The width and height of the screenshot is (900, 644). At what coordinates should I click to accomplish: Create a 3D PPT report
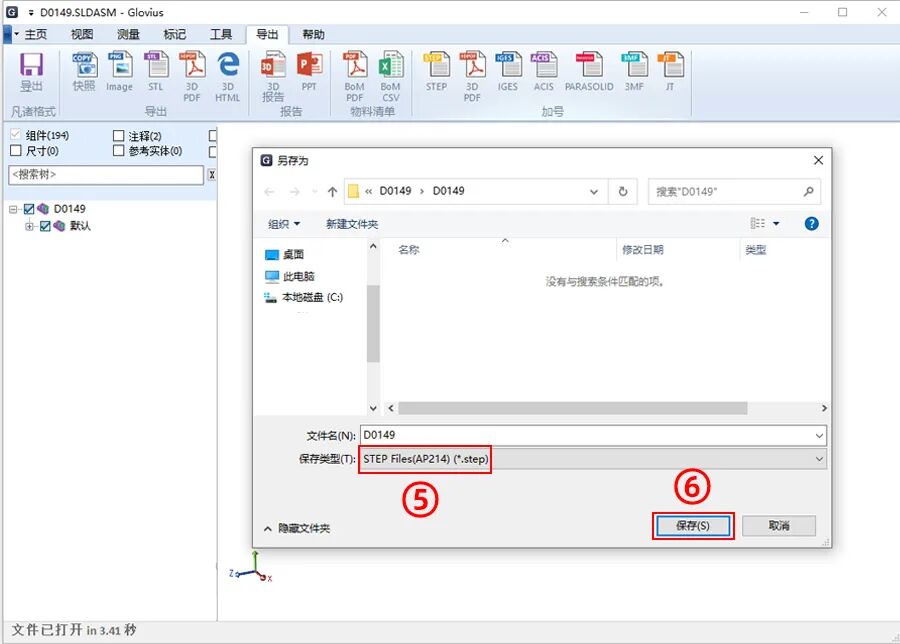(310, 72)
